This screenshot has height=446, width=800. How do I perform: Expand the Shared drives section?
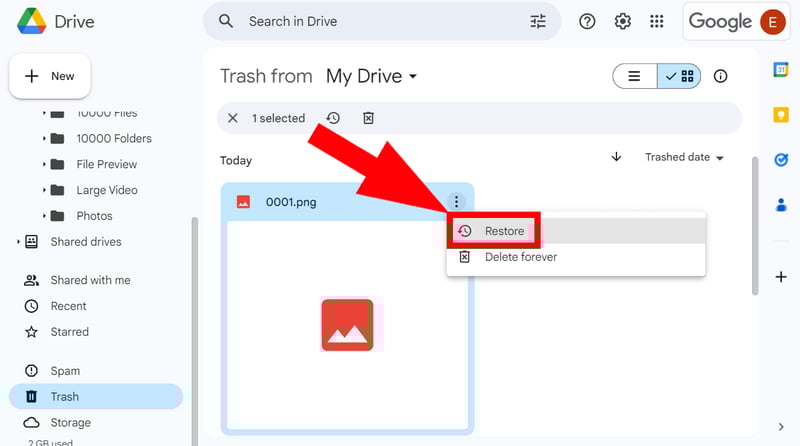tap(18, 241)
